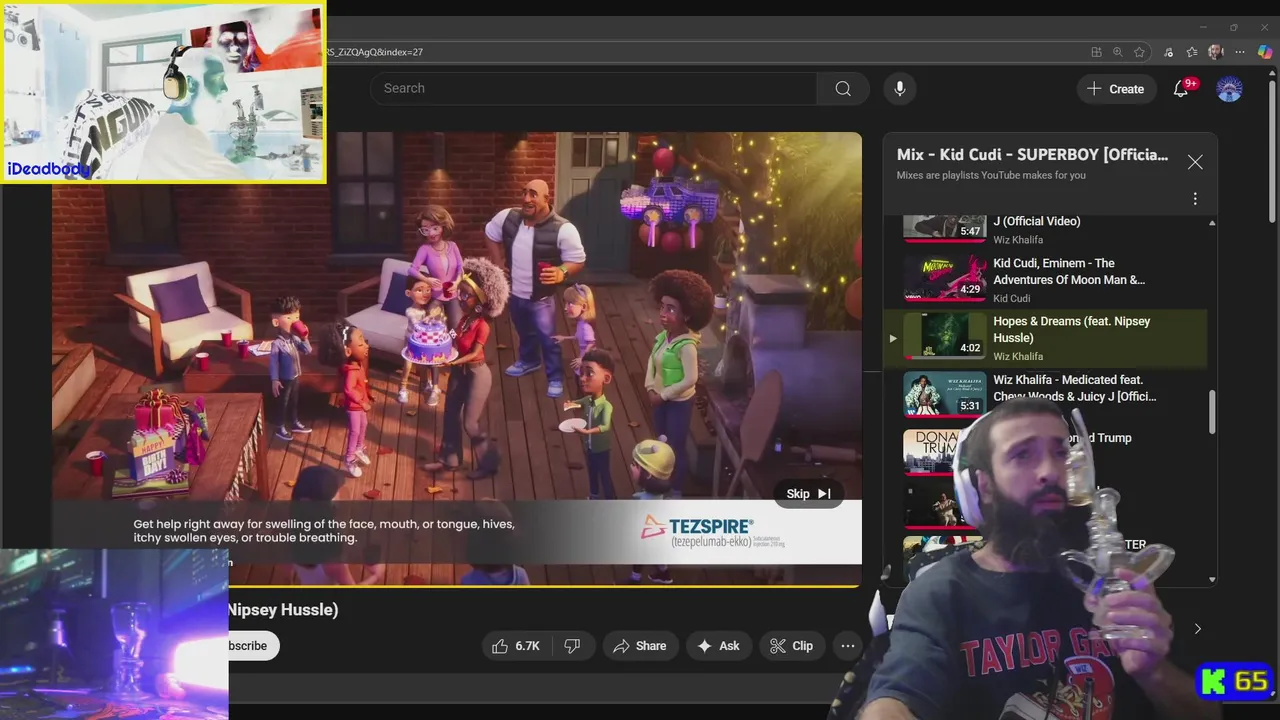
Task: Click the playlist scrollbar thumb
Action: coord(1213,412)
